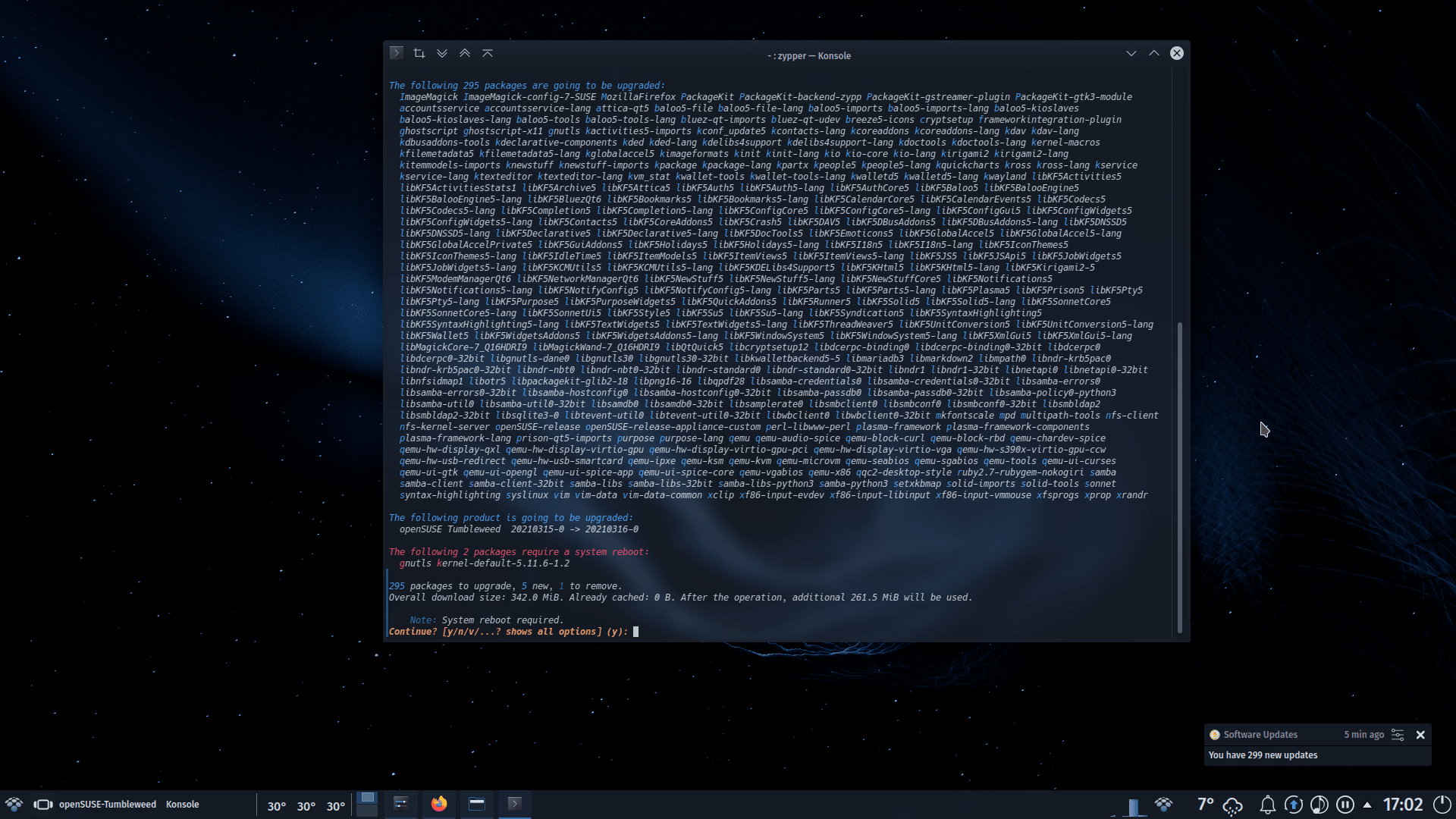Open the 7° weather widget
Image resolution: width=1456 pixels, height=819 pixels.
tap(1206, 805)
